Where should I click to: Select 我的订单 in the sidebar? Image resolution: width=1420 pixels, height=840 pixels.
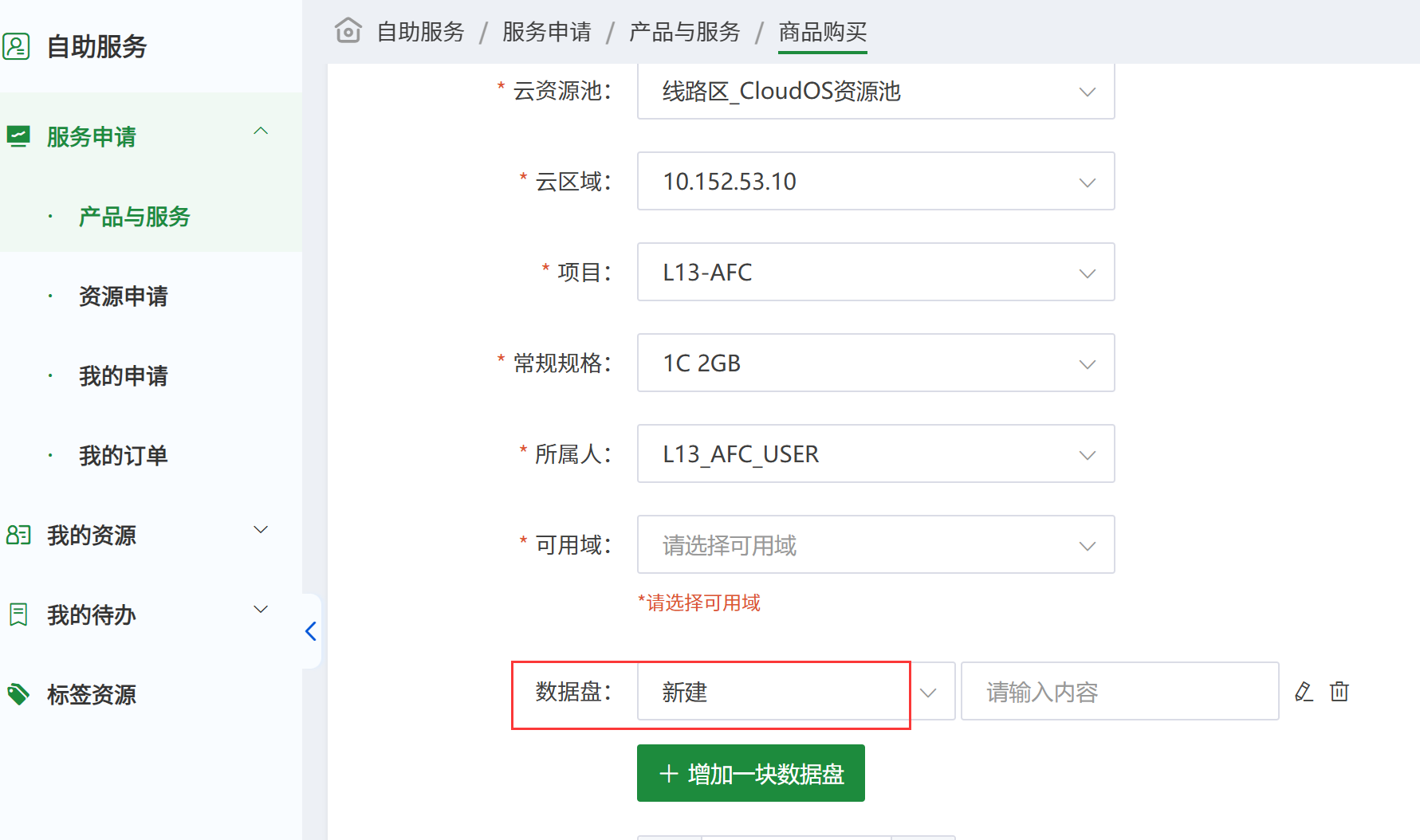[x=123, y=455]
